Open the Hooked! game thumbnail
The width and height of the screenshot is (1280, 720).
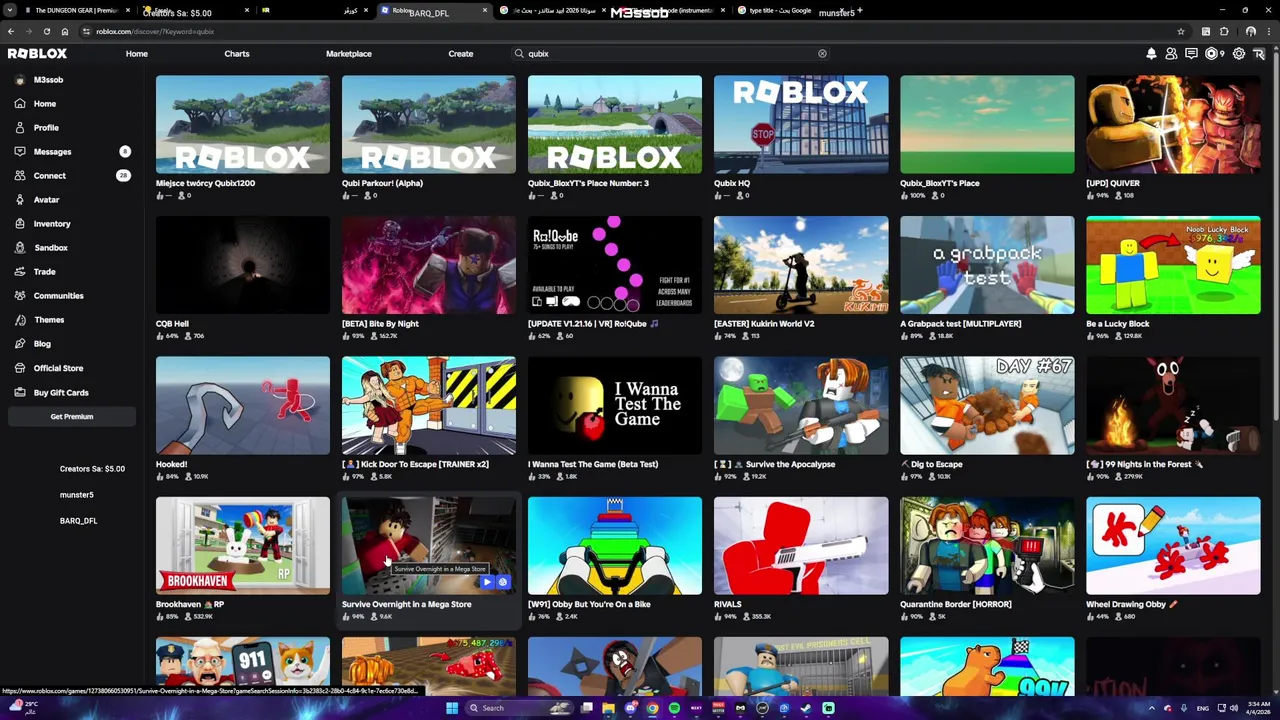243,406
